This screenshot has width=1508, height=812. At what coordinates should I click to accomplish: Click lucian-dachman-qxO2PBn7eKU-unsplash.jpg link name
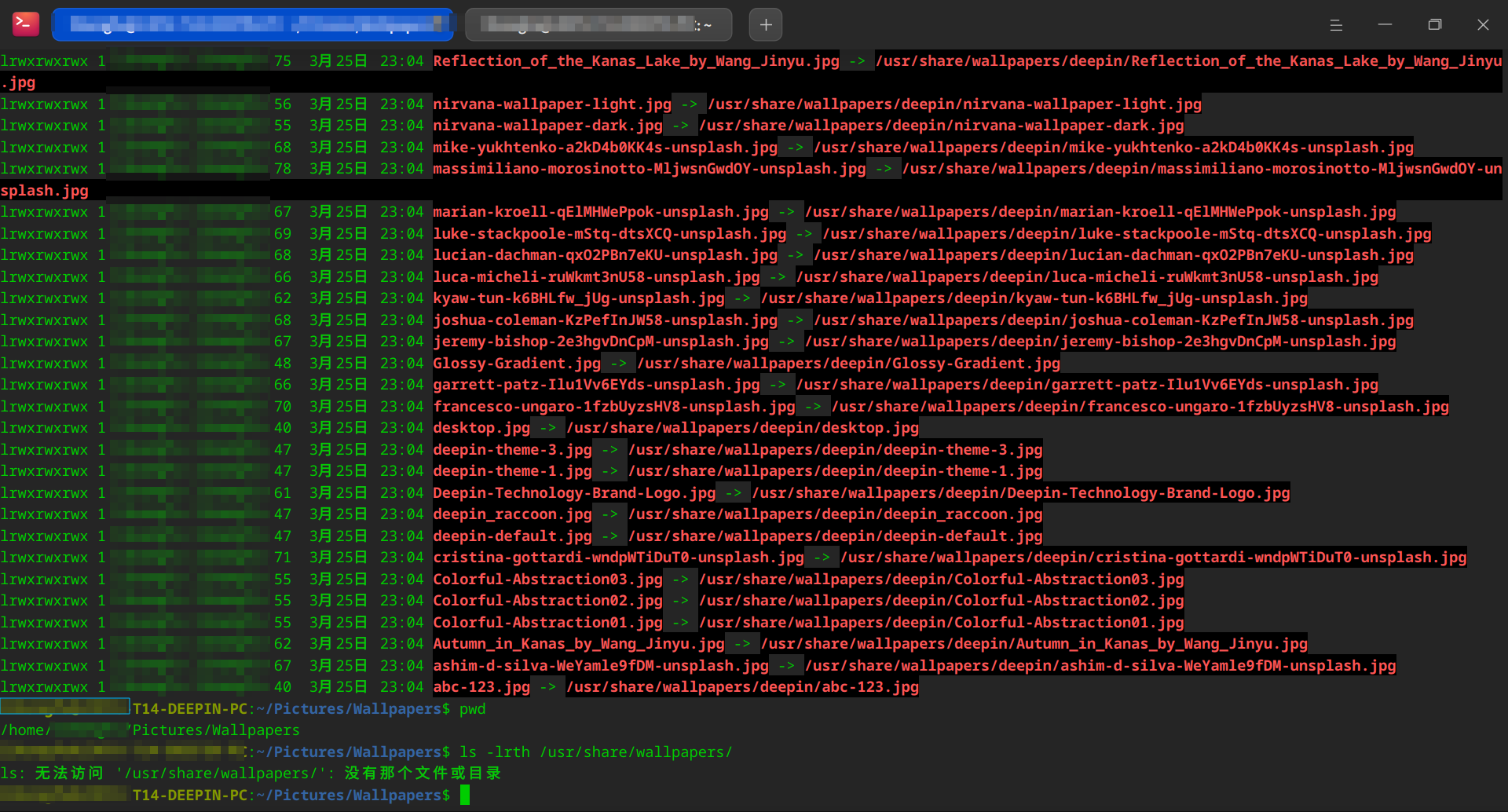605,255
